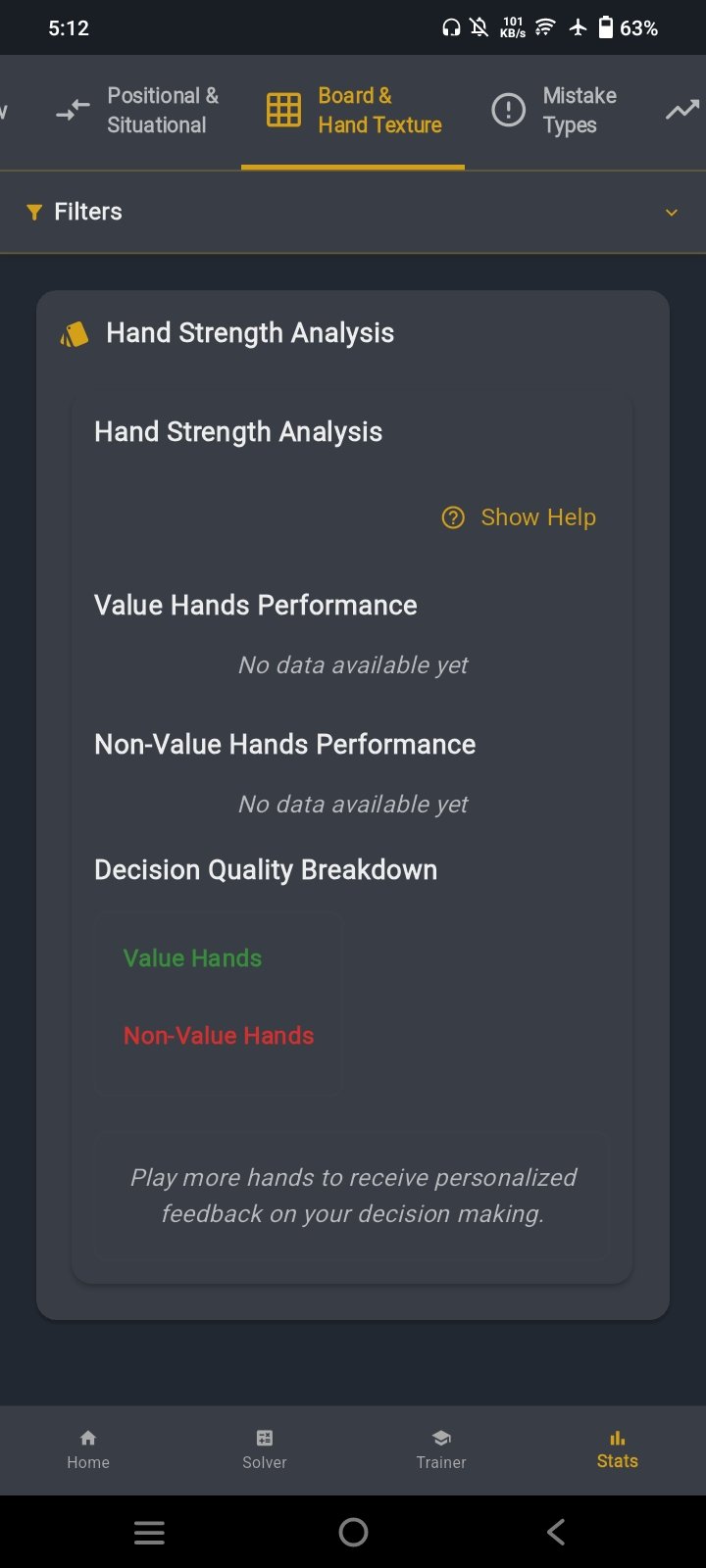Click the swap arrows Positional icon

click(73, 111)
